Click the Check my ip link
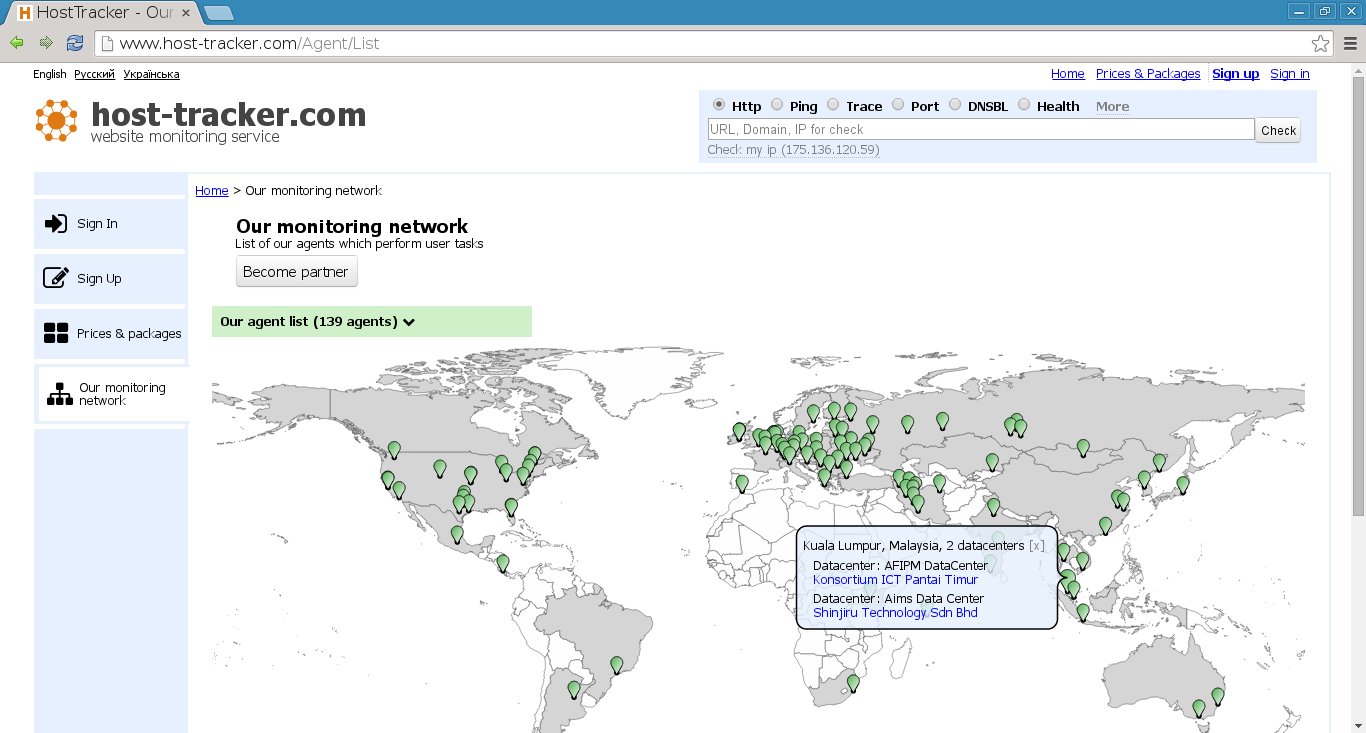The width and height of the screenshot is (1366, 733). 793,150
